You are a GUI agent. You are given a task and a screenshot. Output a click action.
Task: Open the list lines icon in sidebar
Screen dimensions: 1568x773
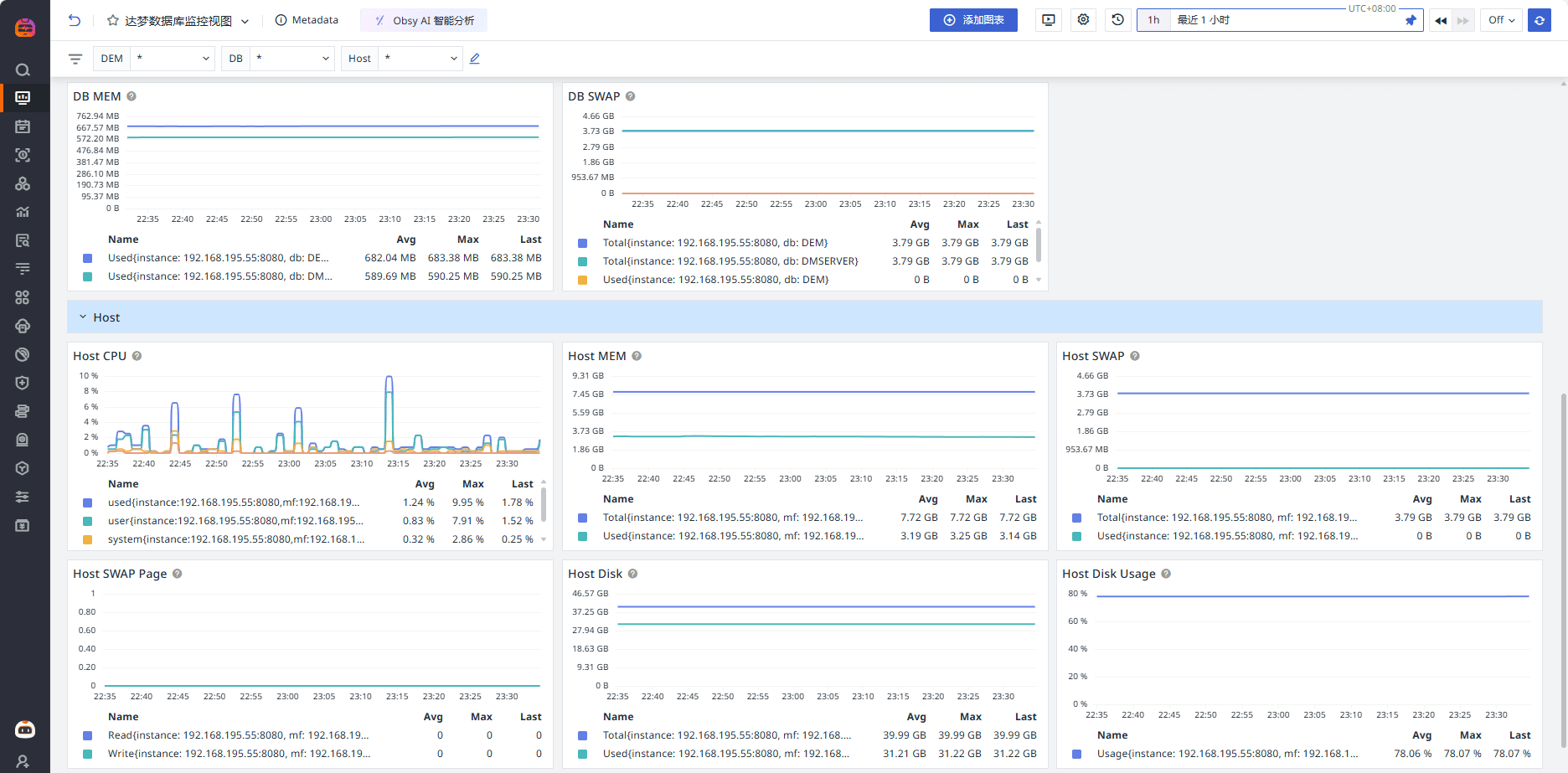23,269
